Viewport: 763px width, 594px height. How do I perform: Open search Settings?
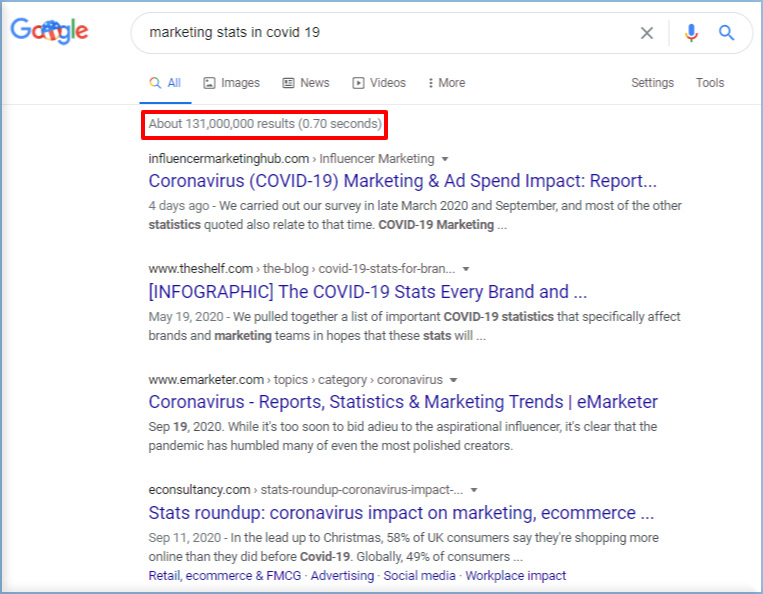tap(653, 83)
